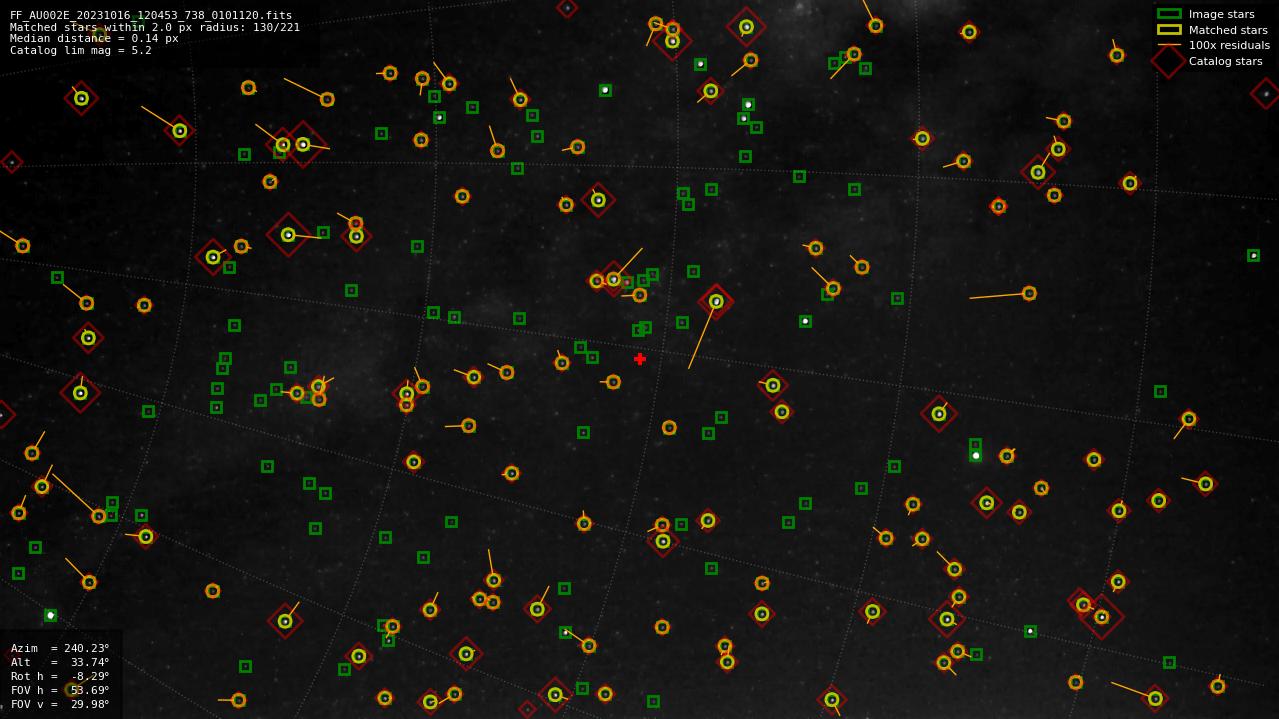Image resolution: width=1279 pixels, height=719 pixels.
Task: Click the "FOV h = 53.69°" readout
Action: click(60, 690)
